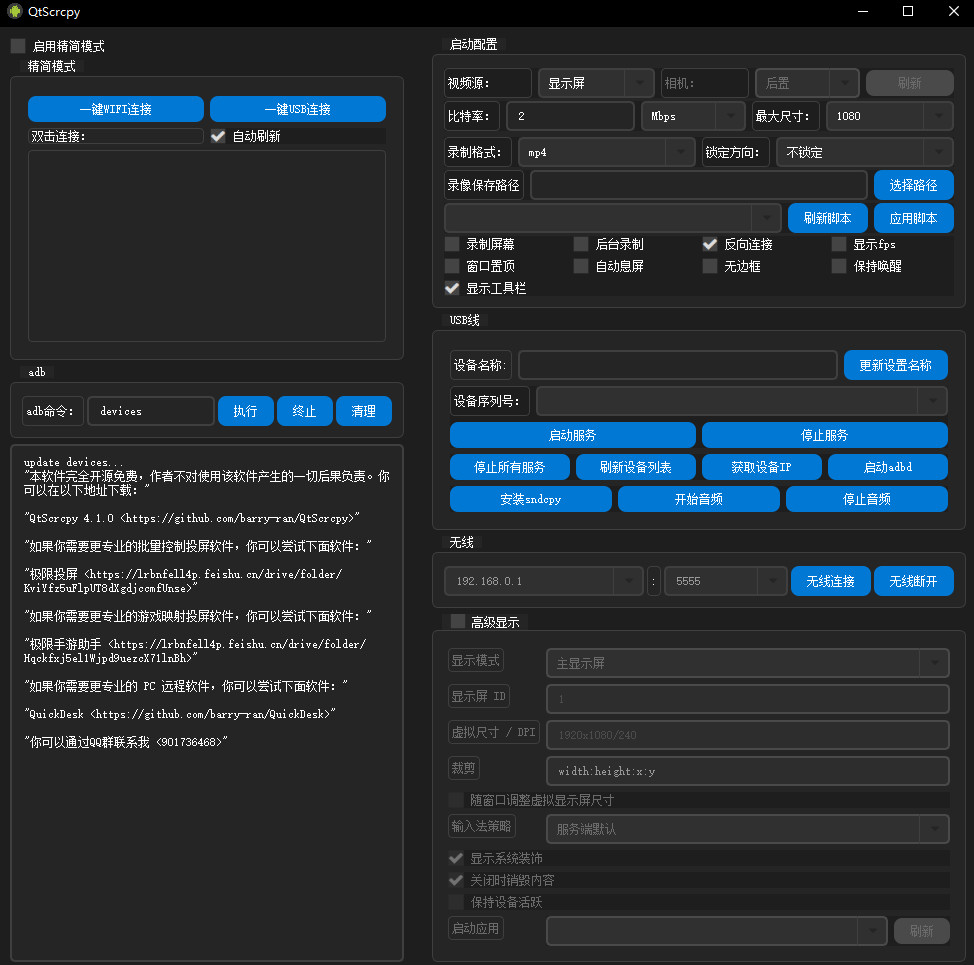Click the 'update devices...' log line
This screenshot has height=965, width=974.
73,462
